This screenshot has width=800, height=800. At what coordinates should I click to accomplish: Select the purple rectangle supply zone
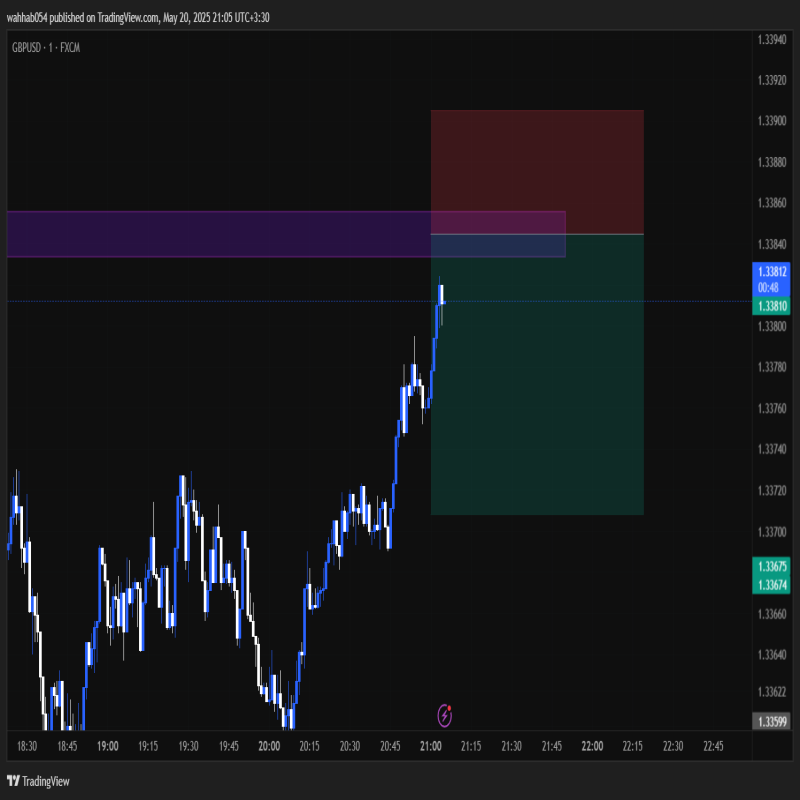click(286, 234)
